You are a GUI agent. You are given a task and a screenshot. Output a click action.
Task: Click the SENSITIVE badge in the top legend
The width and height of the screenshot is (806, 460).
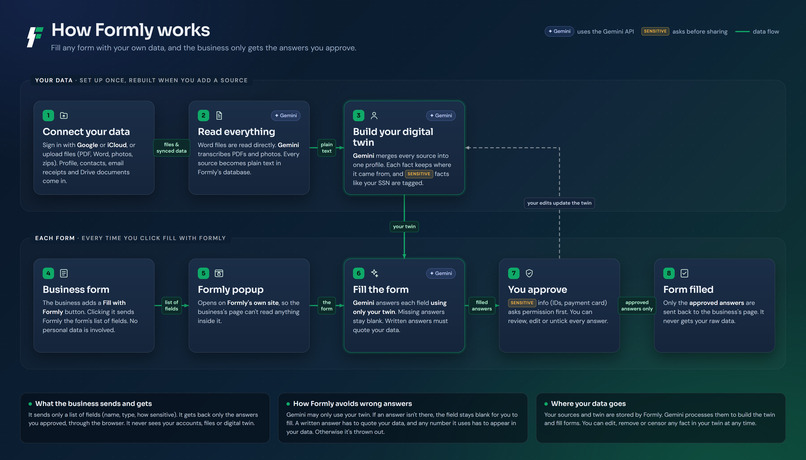pos(655,31)
